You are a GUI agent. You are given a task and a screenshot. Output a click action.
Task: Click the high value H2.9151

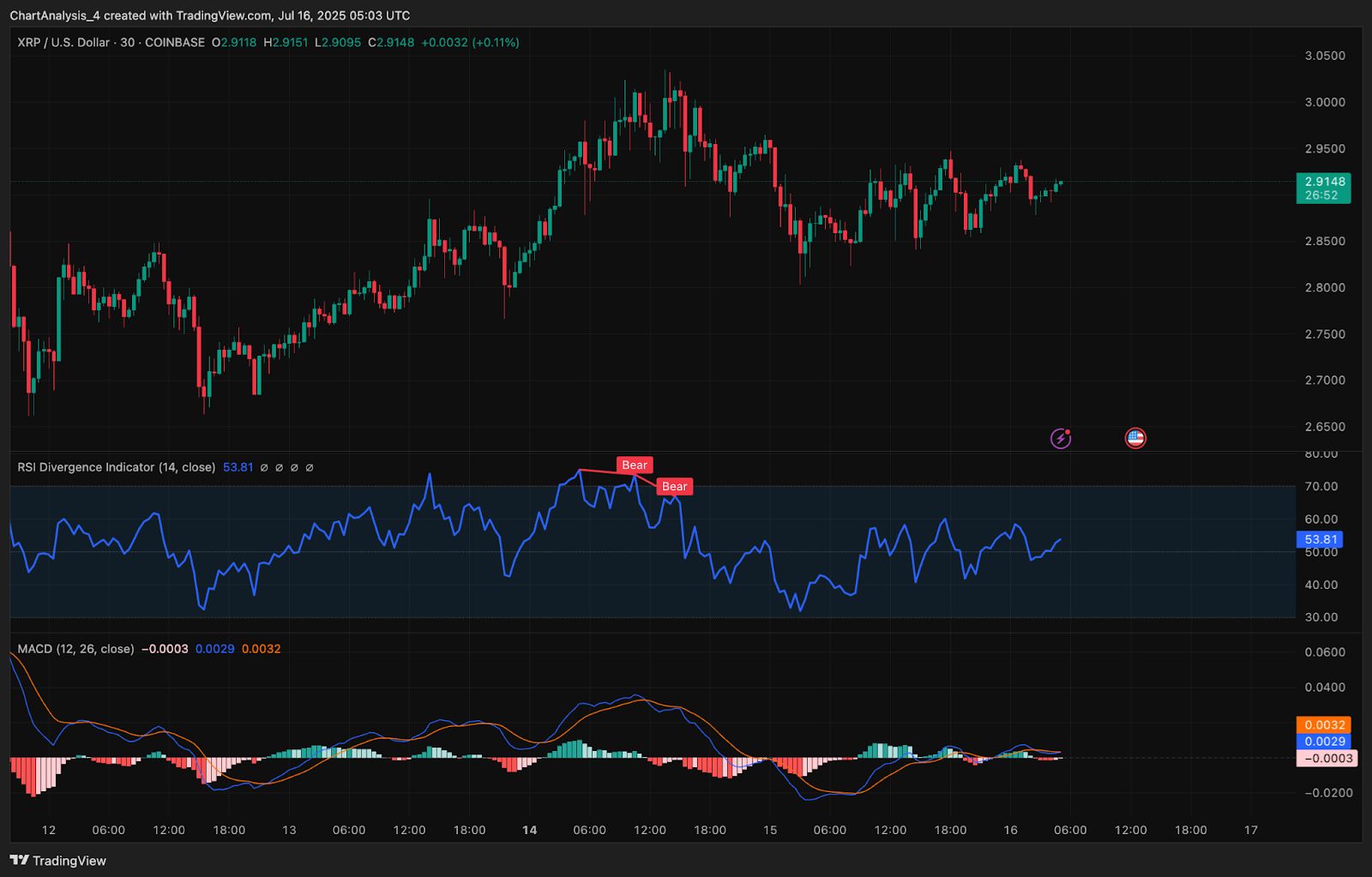[x=286, y=42]
